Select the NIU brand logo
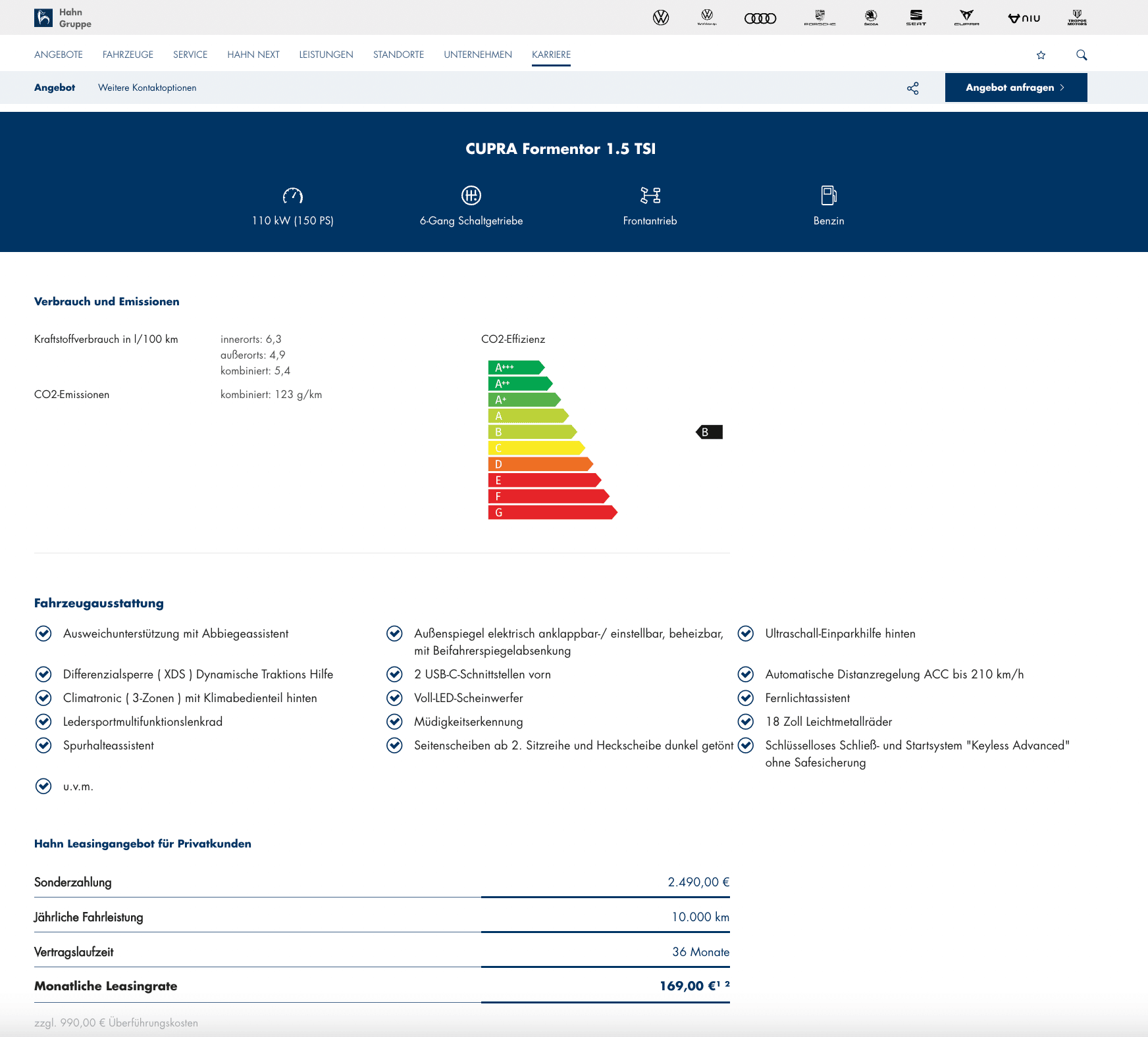The height and width of the screenshot is (1037, 1148). pyautogui.click(x=1024, y=18)
